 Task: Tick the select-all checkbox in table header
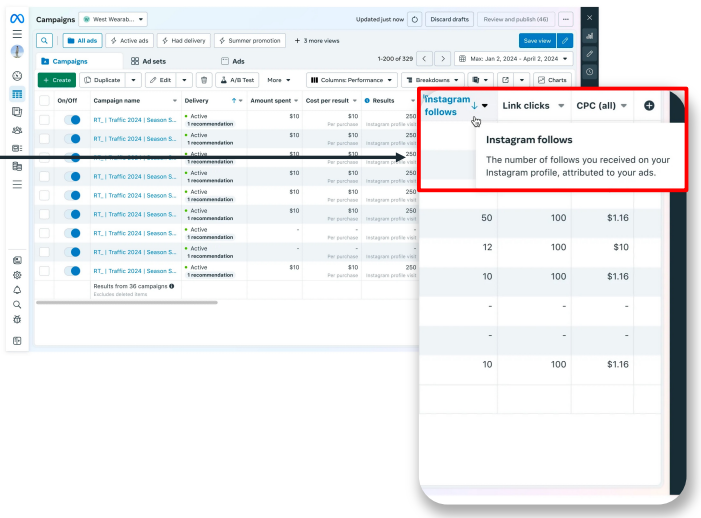point(44,101)
